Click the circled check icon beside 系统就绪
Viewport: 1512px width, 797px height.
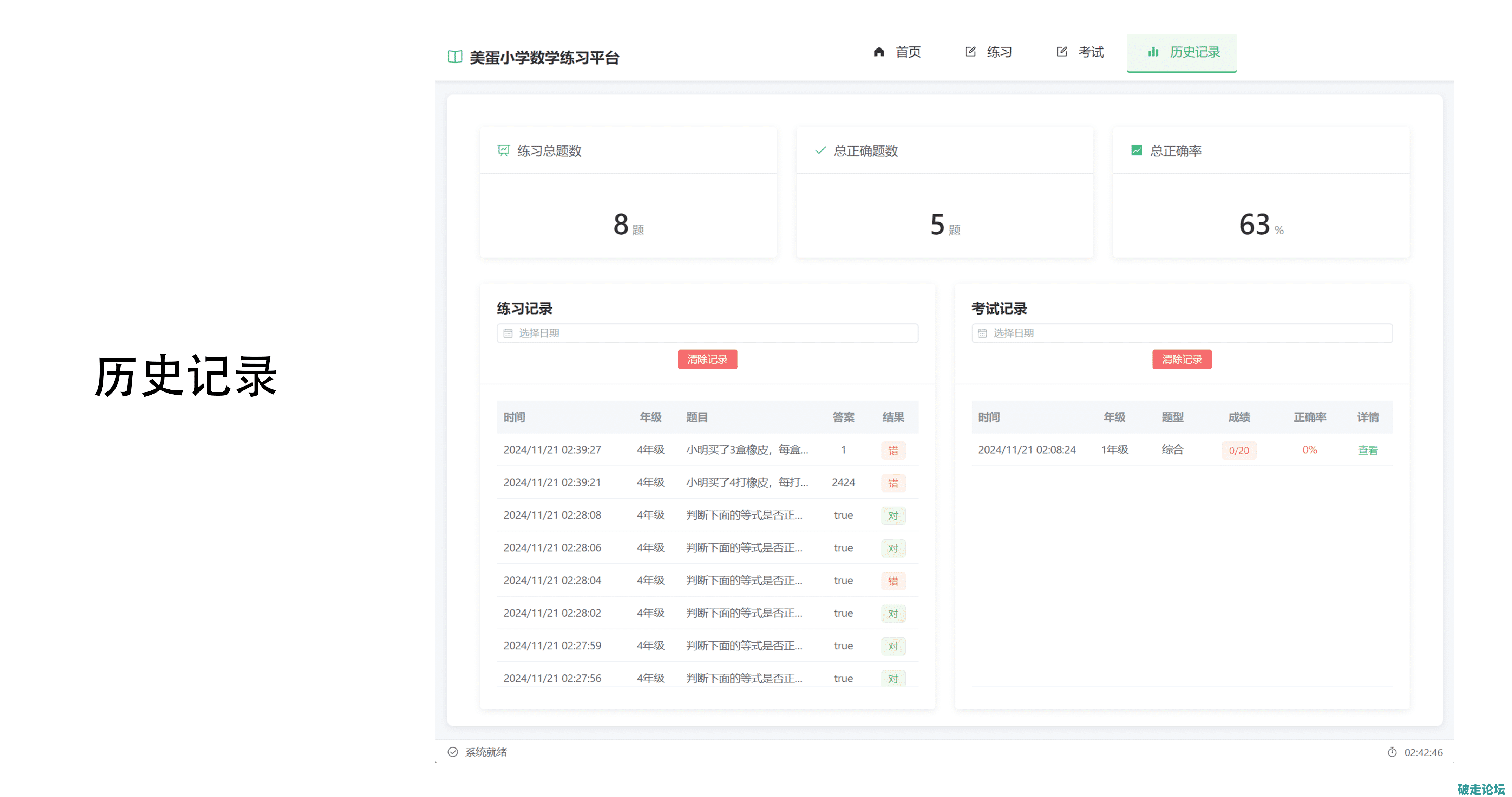(452, 752)
